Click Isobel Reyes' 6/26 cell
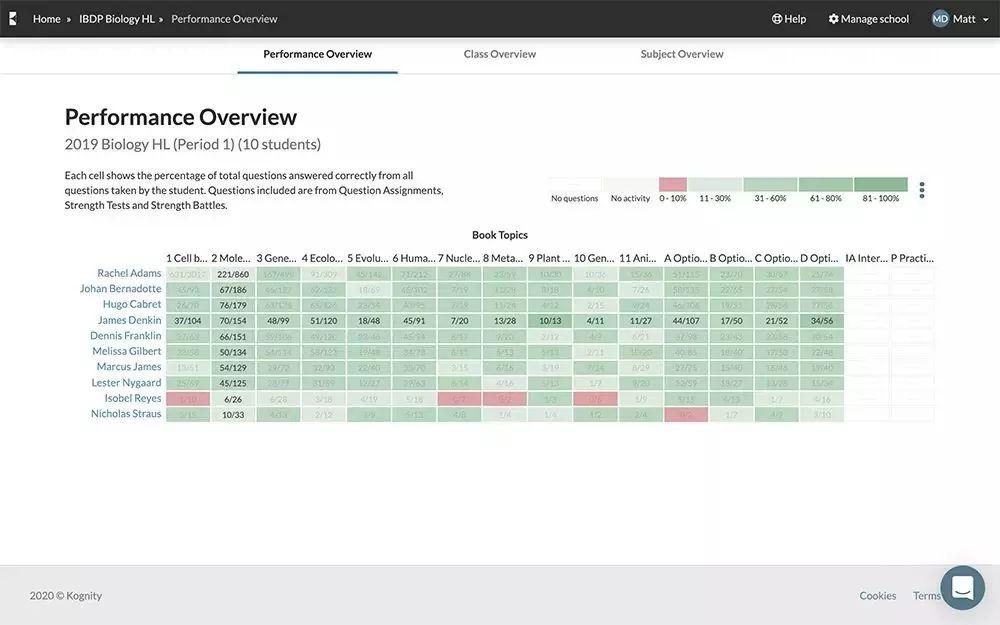This screenshot has height=625, width=1000. pyautogui.click(x=233, y=399)
